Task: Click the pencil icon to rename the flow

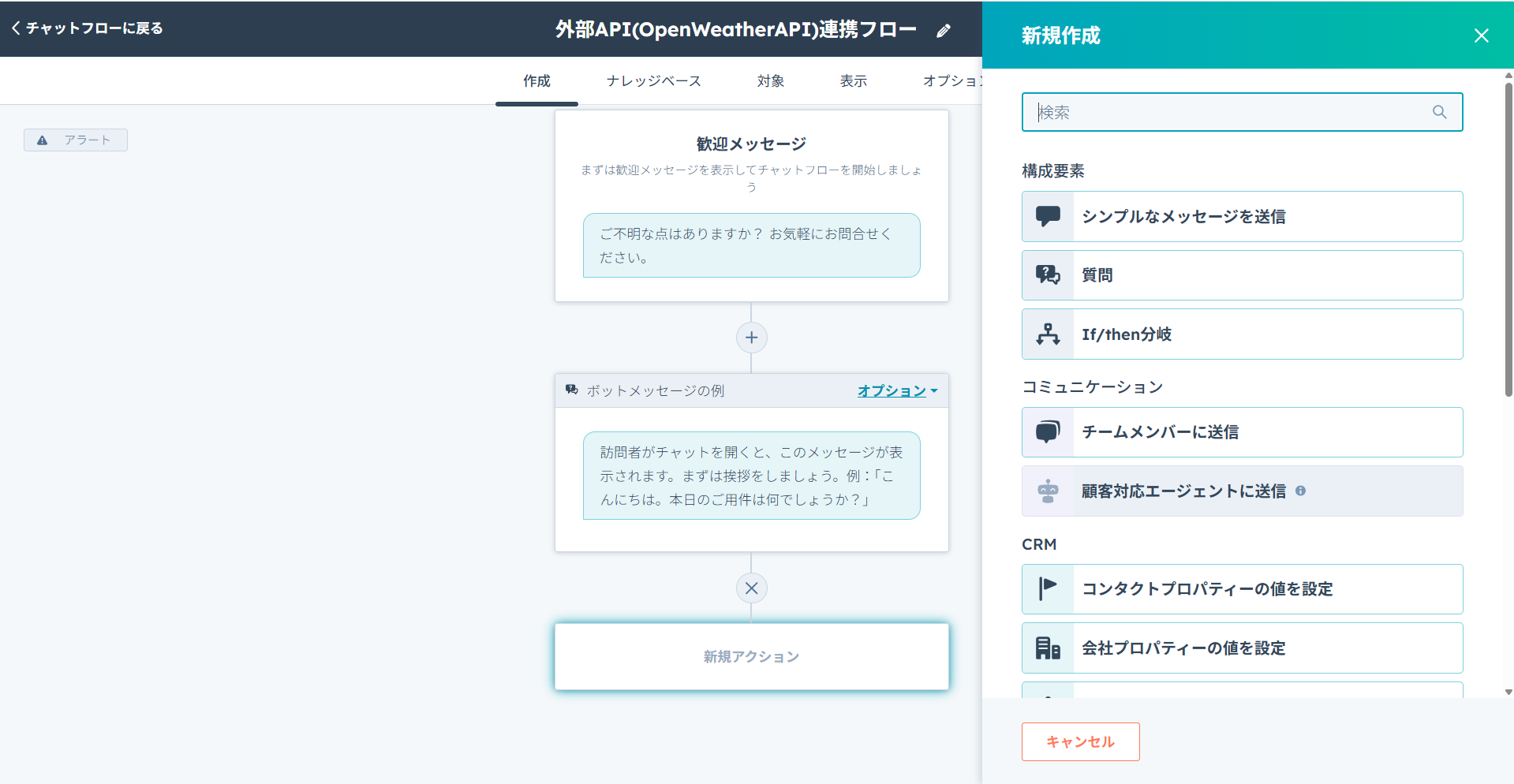Action: click(944, 30)
